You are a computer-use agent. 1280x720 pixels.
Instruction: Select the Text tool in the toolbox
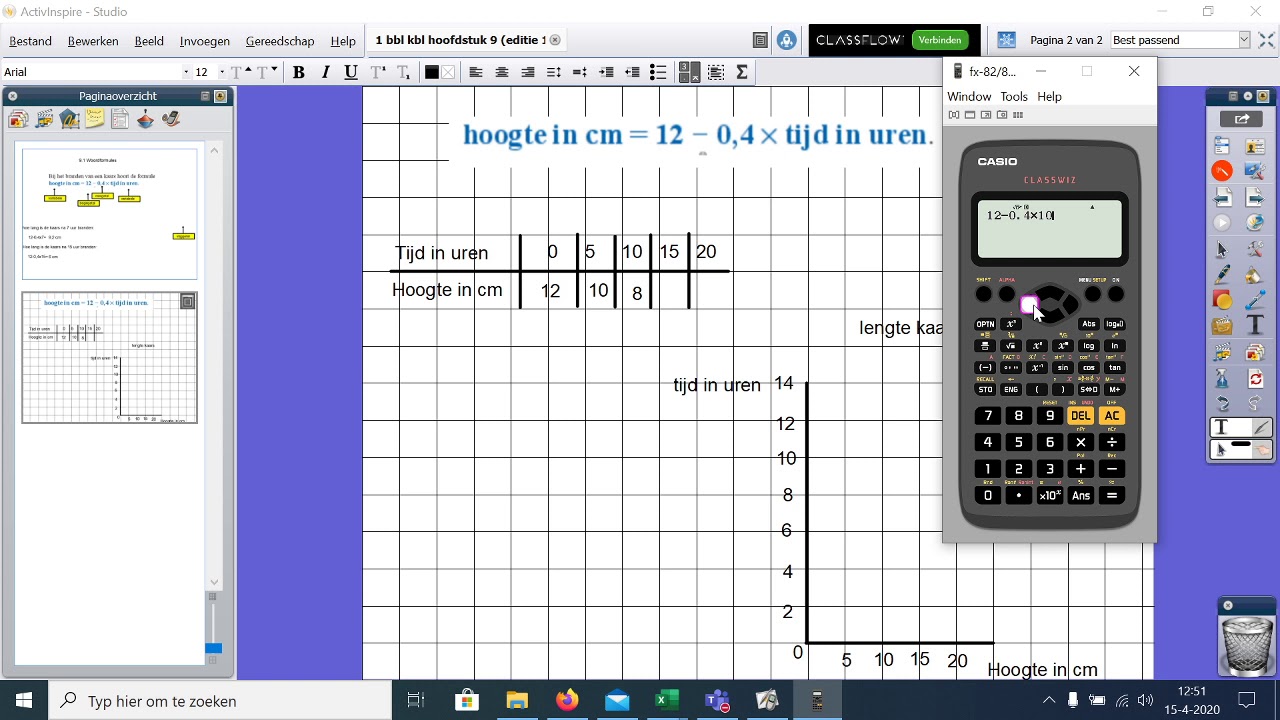tap(1255, 326)
